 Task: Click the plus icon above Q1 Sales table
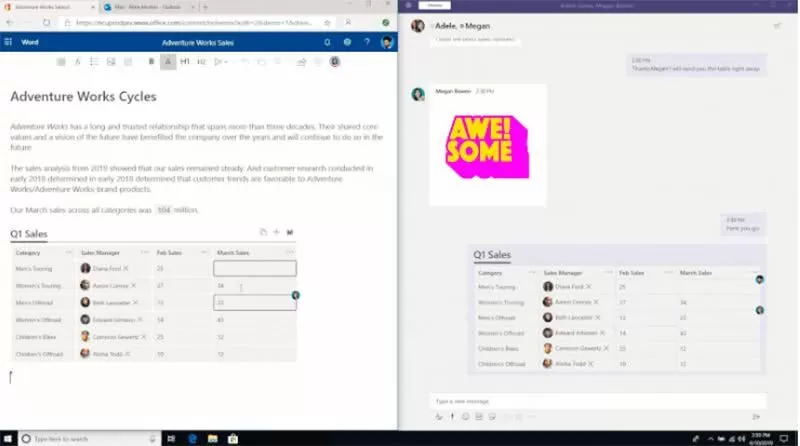click(x=276, y=232)
